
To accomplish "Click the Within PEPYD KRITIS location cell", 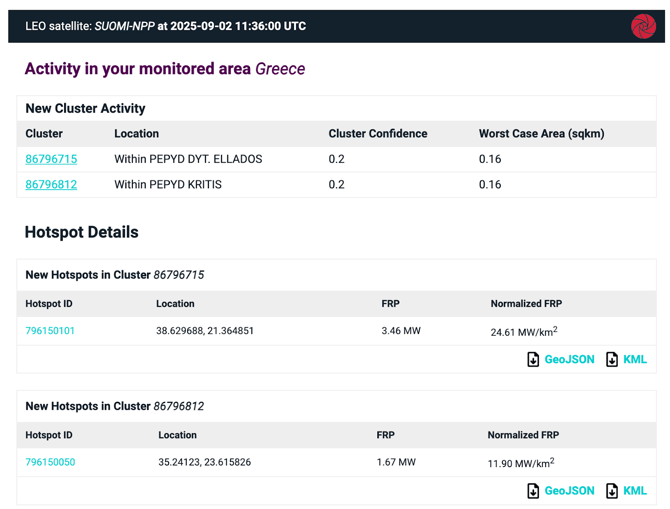I will tap(168, 184).
